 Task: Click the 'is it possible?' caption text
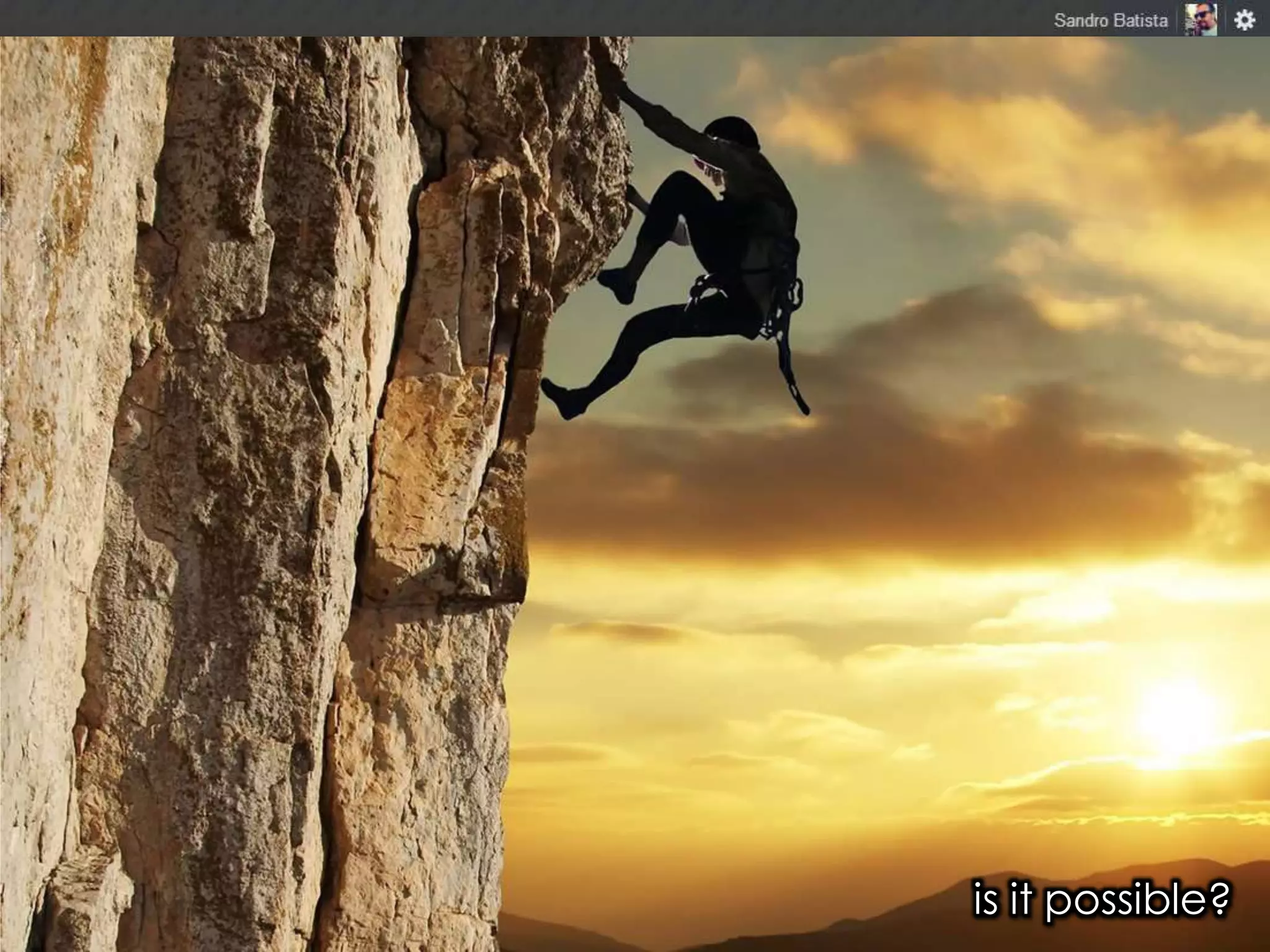coord(1100,899)
